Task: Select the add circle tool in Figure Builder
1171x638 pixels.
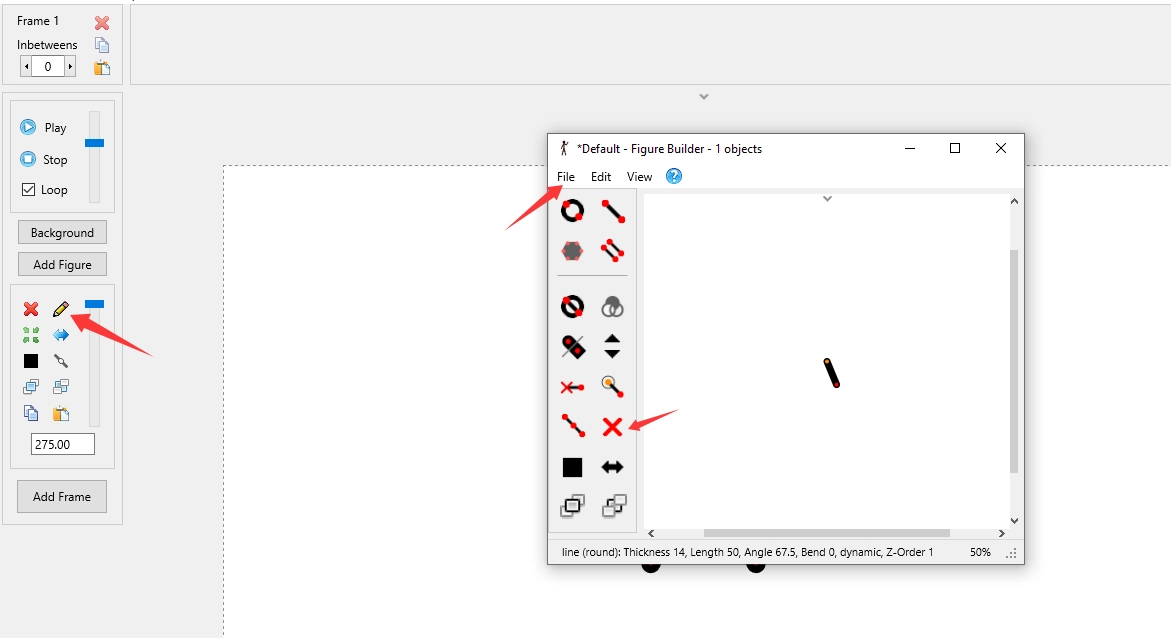Action: pos(571,210)
